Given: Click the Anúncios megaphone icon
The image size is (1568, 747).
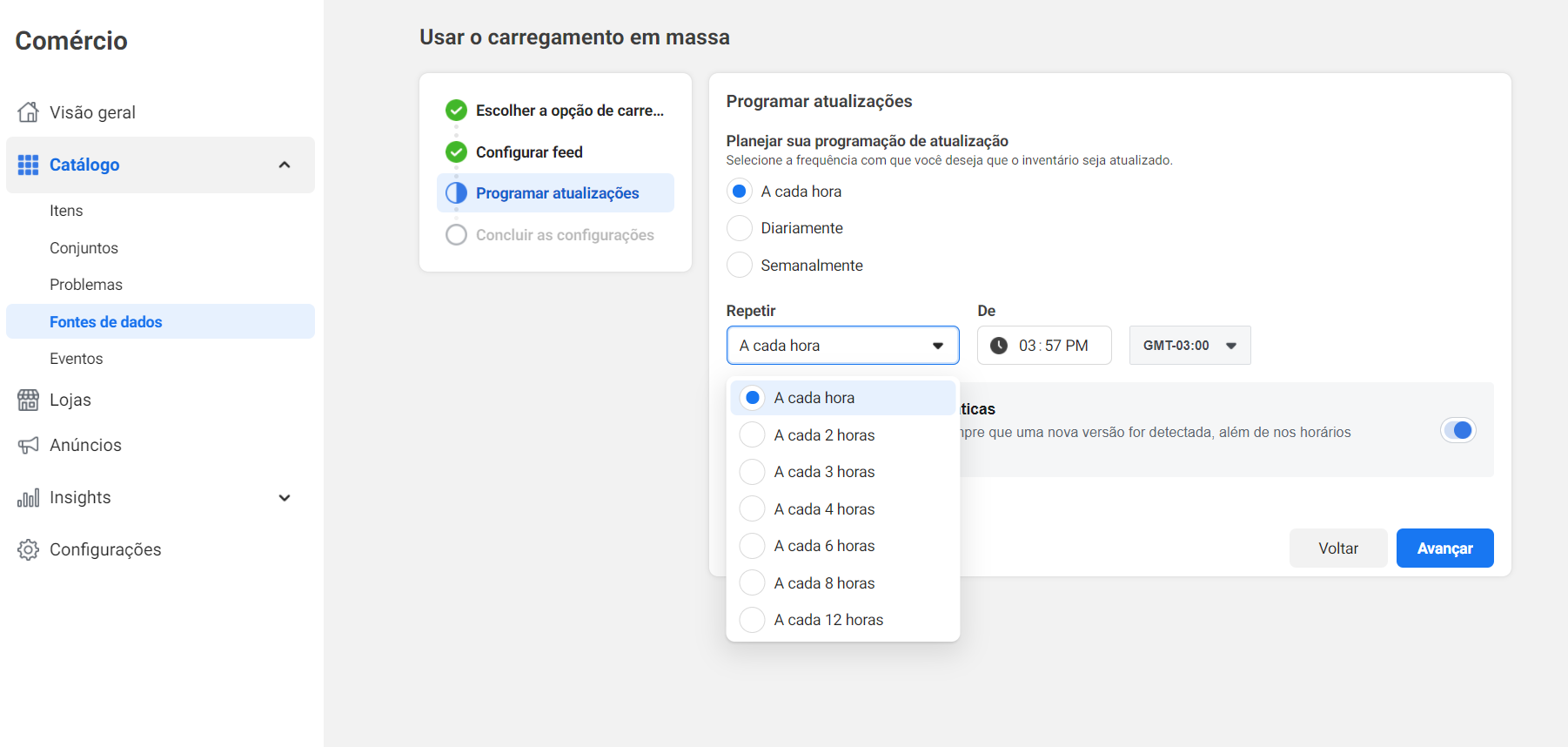Looking at the screenshot, I should (x=28, y=445).
